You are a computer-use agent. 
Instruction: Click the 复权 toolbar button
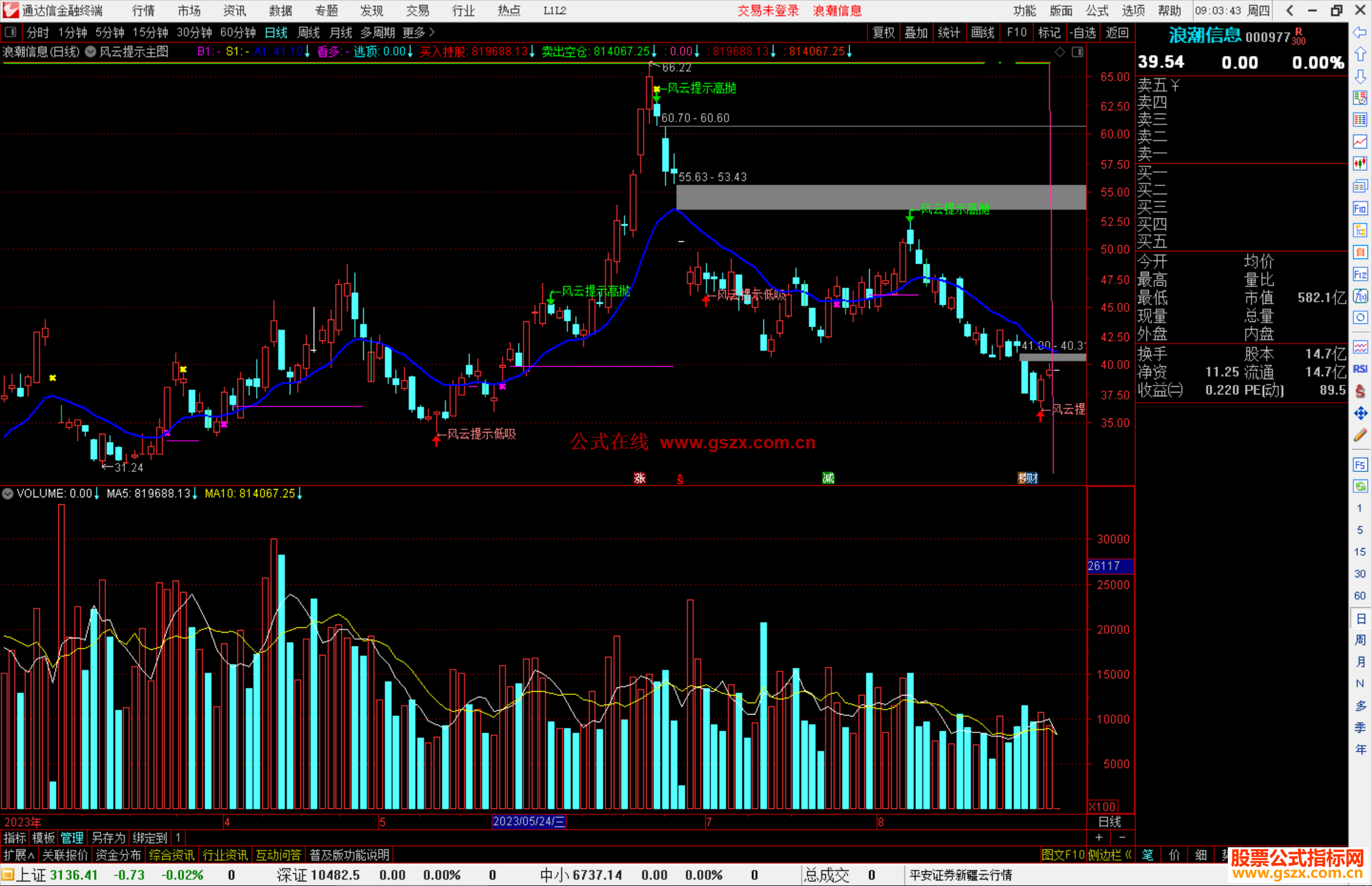[x=883, y=32]
